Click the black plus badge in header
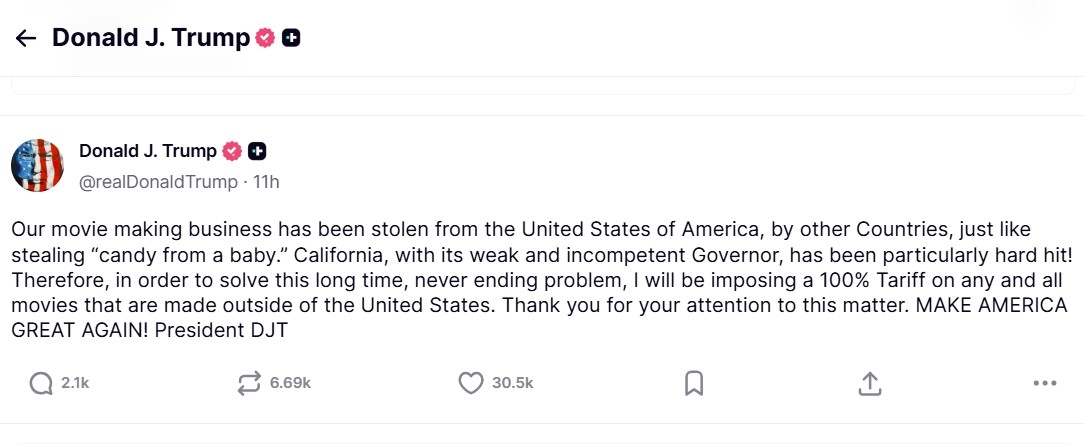The width and height of the screenshot is (1083, 444). [x=292, y=38]
